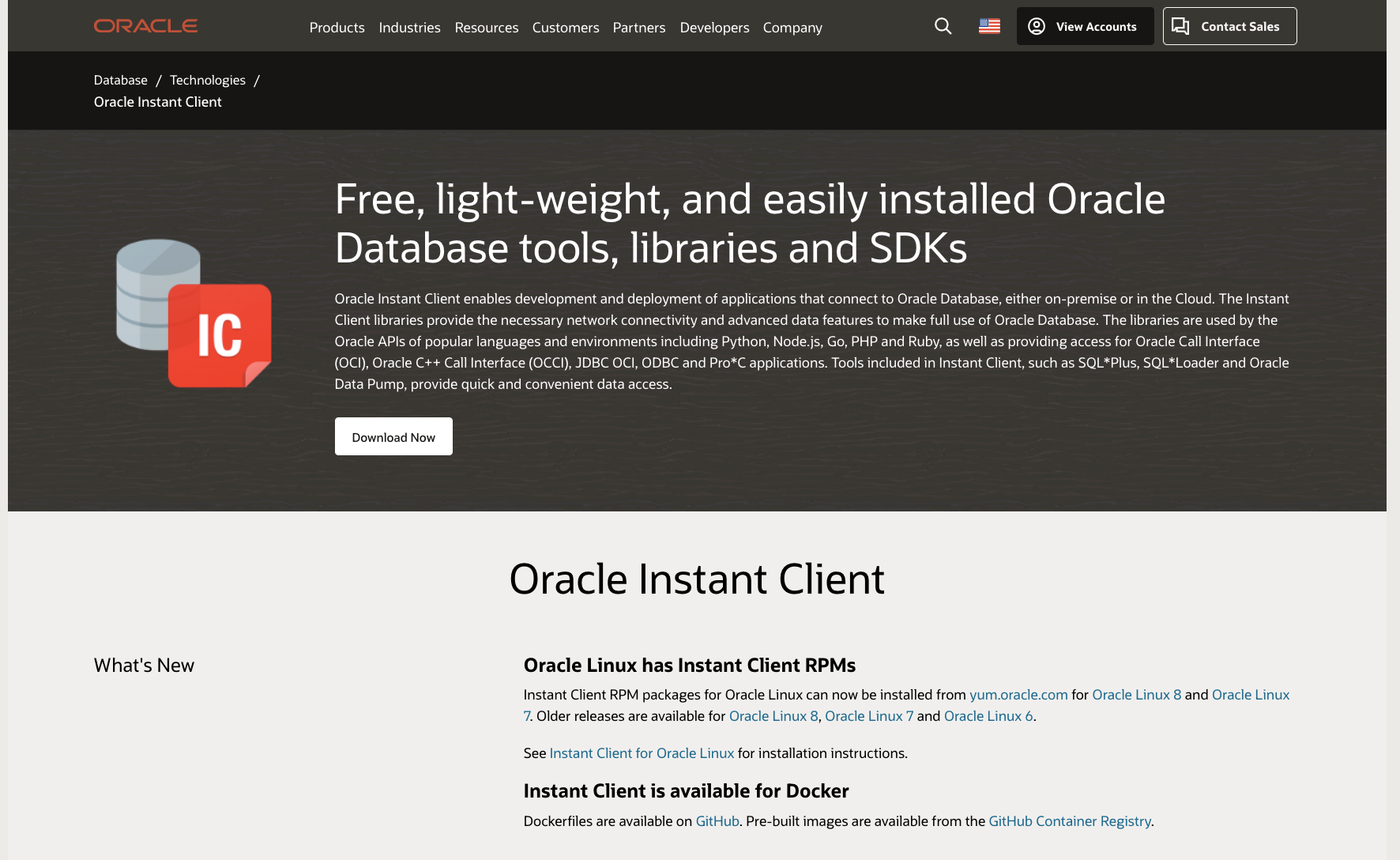Open the search magnifier icon
The height and width of the screenshot is (860, 1400).
943,26
